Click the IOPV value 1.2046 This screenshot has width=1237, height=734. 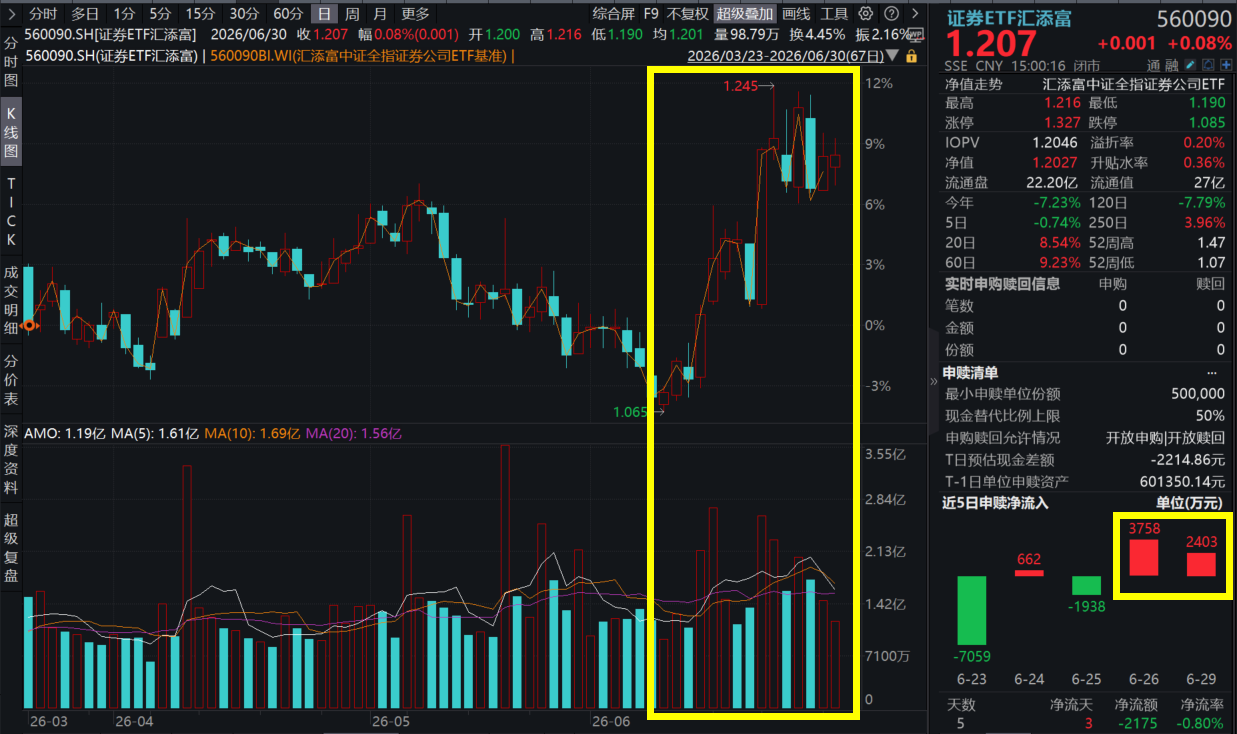(x=1054, y=143)
